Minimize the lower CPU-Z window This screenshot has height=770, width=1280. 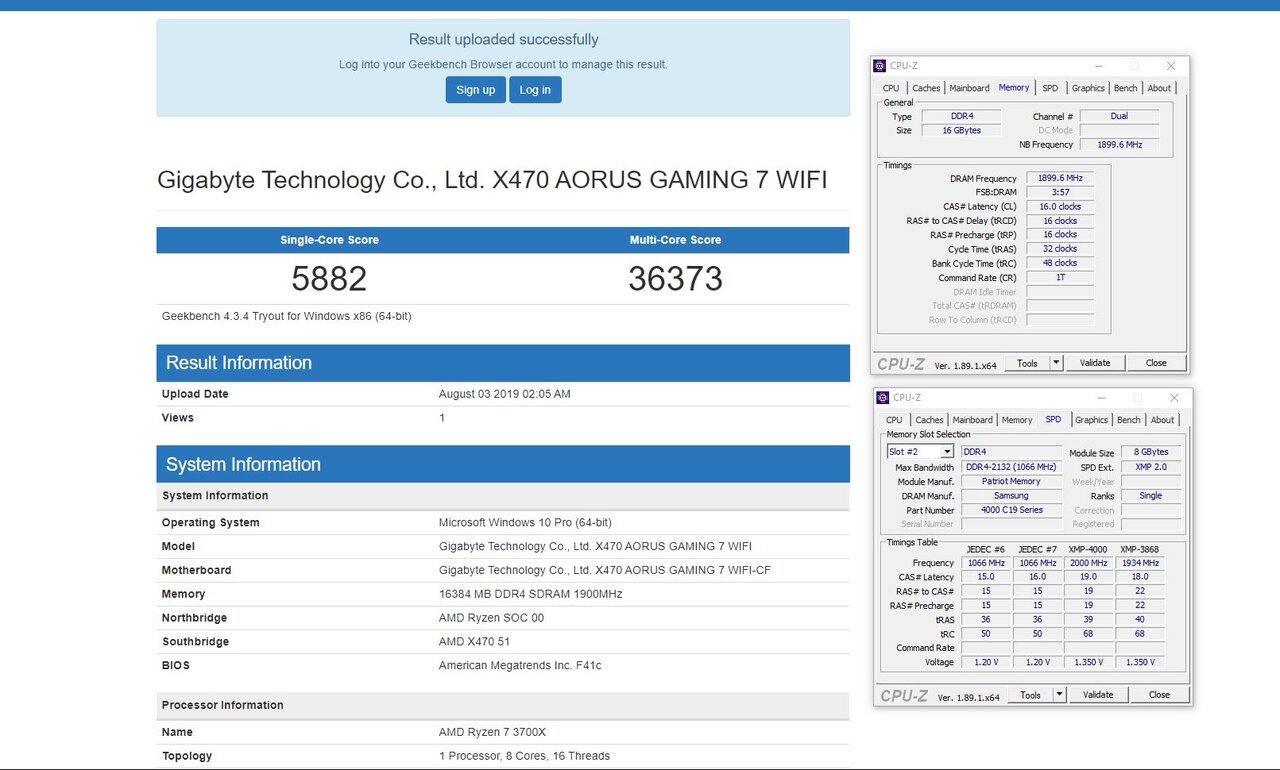click(x=1102, y=397)
